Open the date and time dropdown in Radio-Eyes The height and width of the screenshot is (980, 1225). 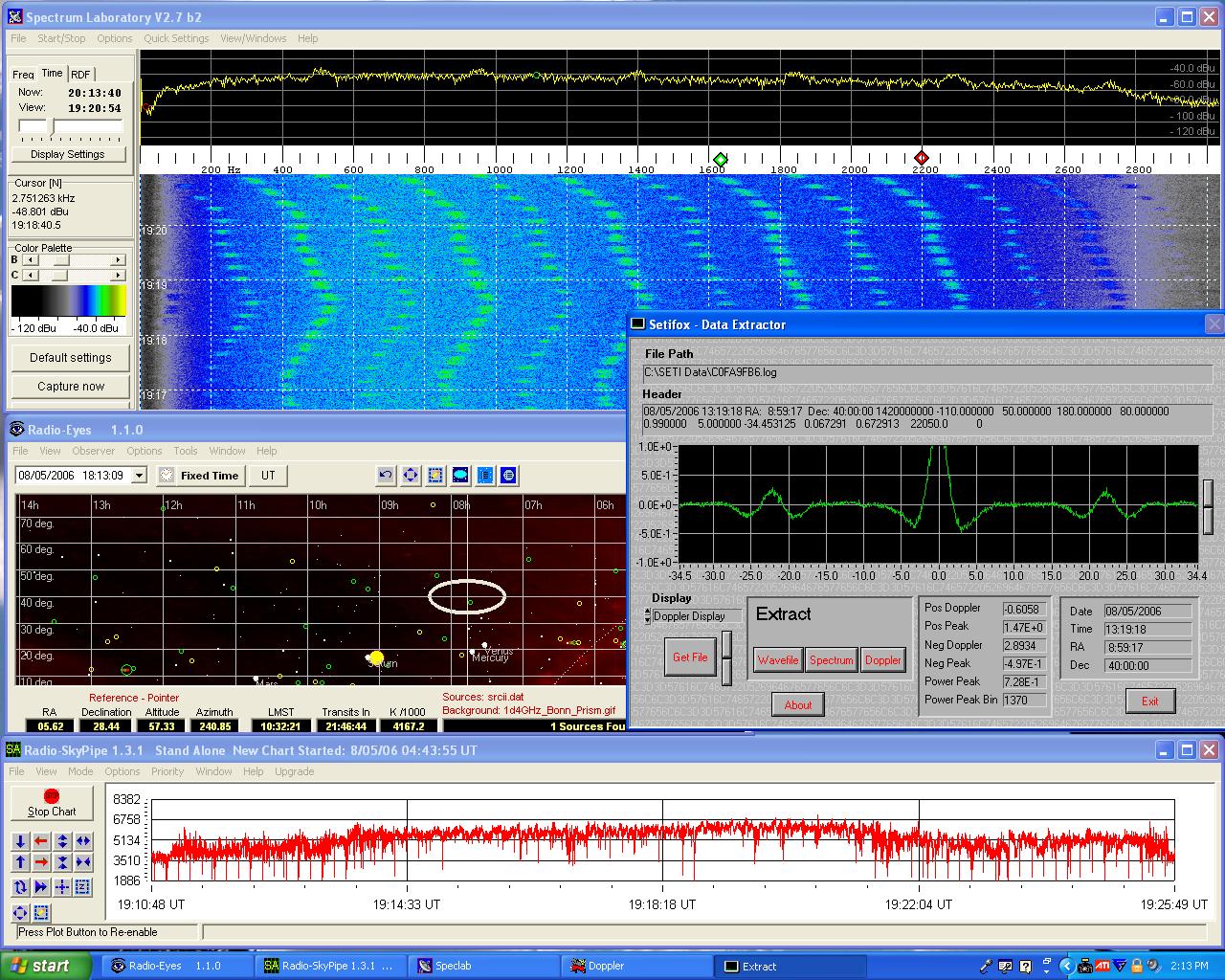pos(140,476)
